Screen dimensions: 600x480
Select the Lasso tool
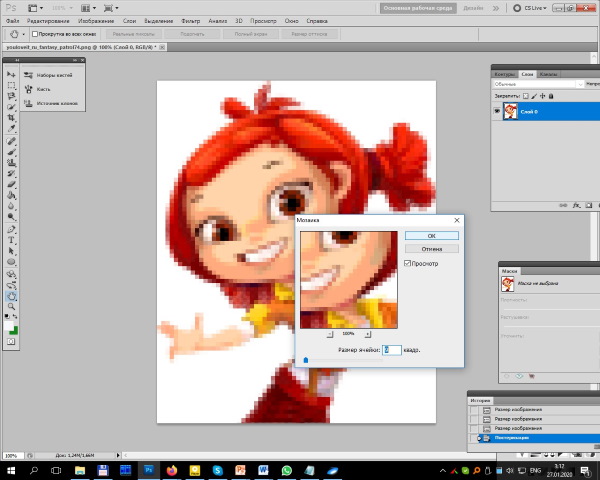click(x=11, y=96)
